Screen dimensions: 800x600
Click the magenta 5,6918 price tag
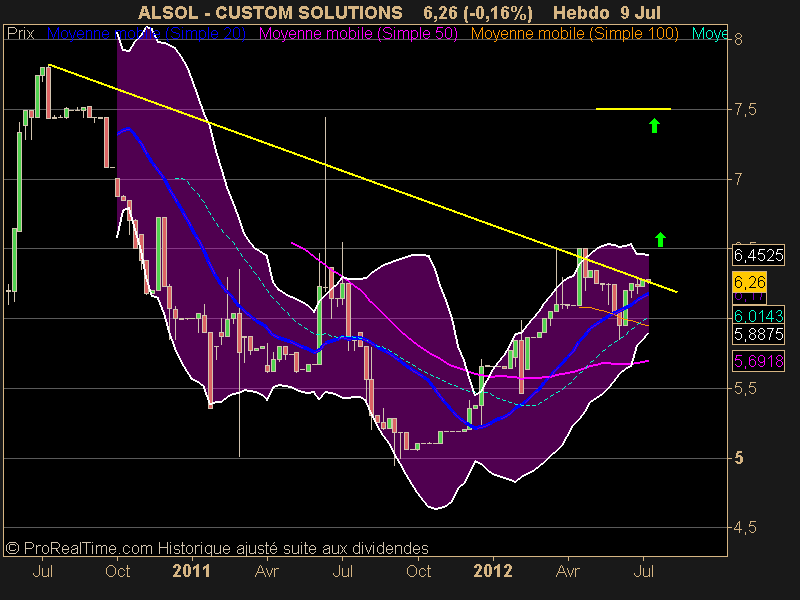(758, 361)
